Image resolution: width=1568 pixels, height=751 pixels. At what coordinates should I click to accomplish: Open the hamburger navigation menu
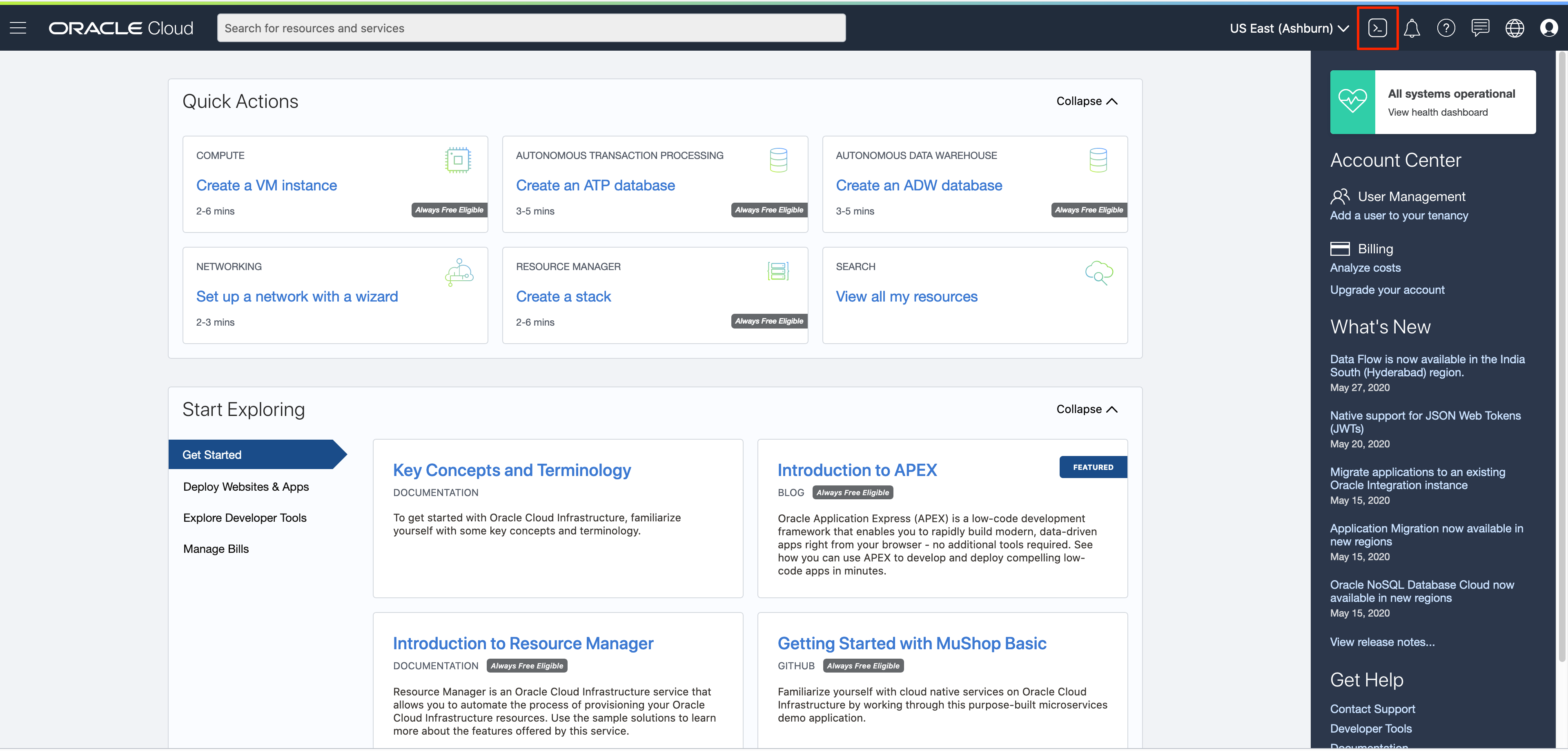click(18, 28)
